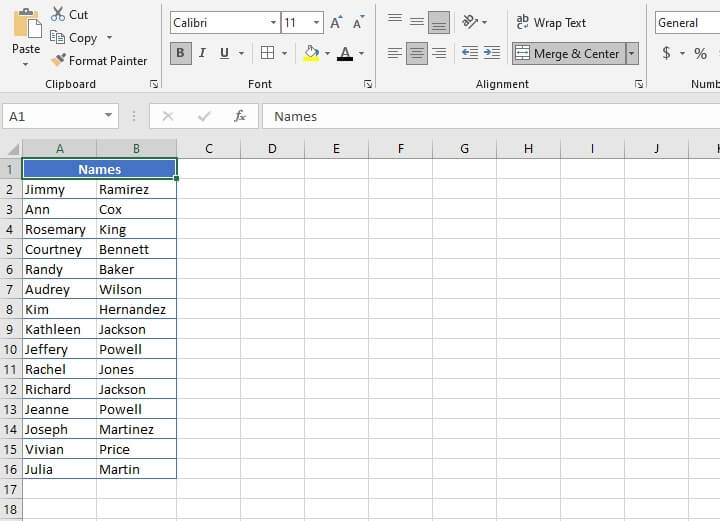The image size is (720, 521).
Task: Open Clipboard group dialog launcher
Action: pos(154,84)
